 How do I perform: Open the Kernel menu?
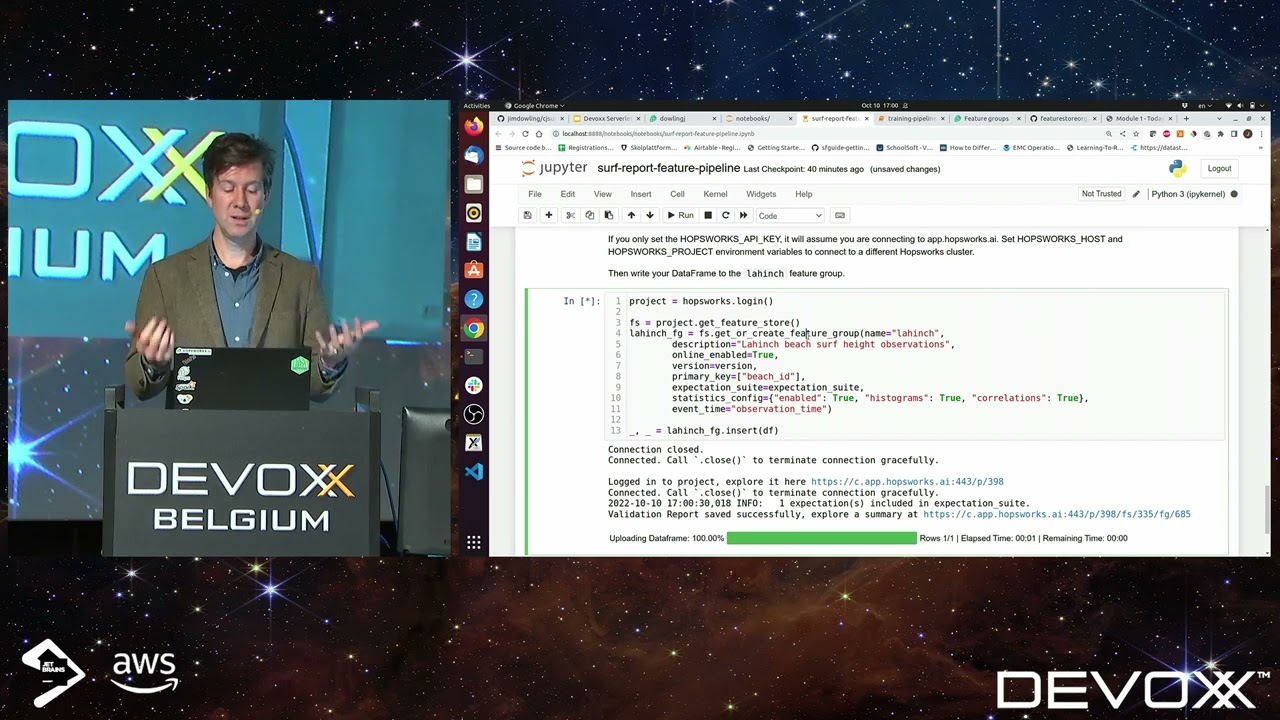pyautogui.click(x=715, y=194)
